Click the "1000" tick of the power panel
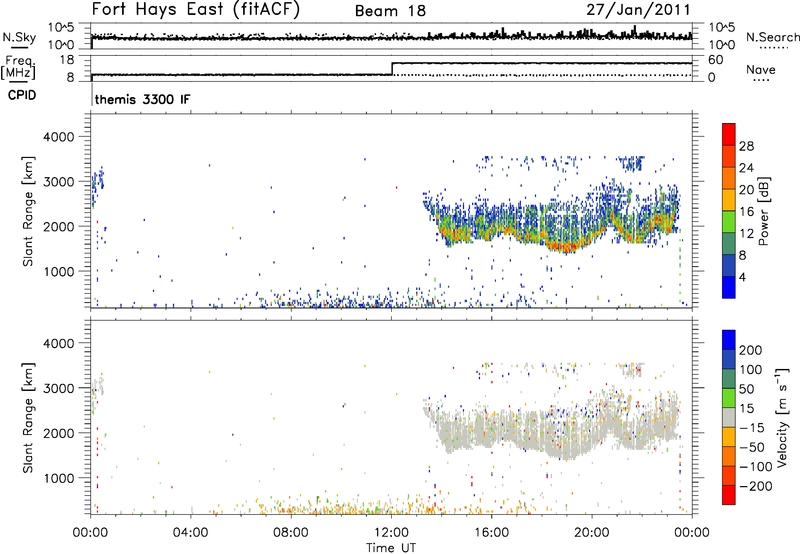Image resolution: width=800 pixels, height=554 pixels. [x=59, y=272]
